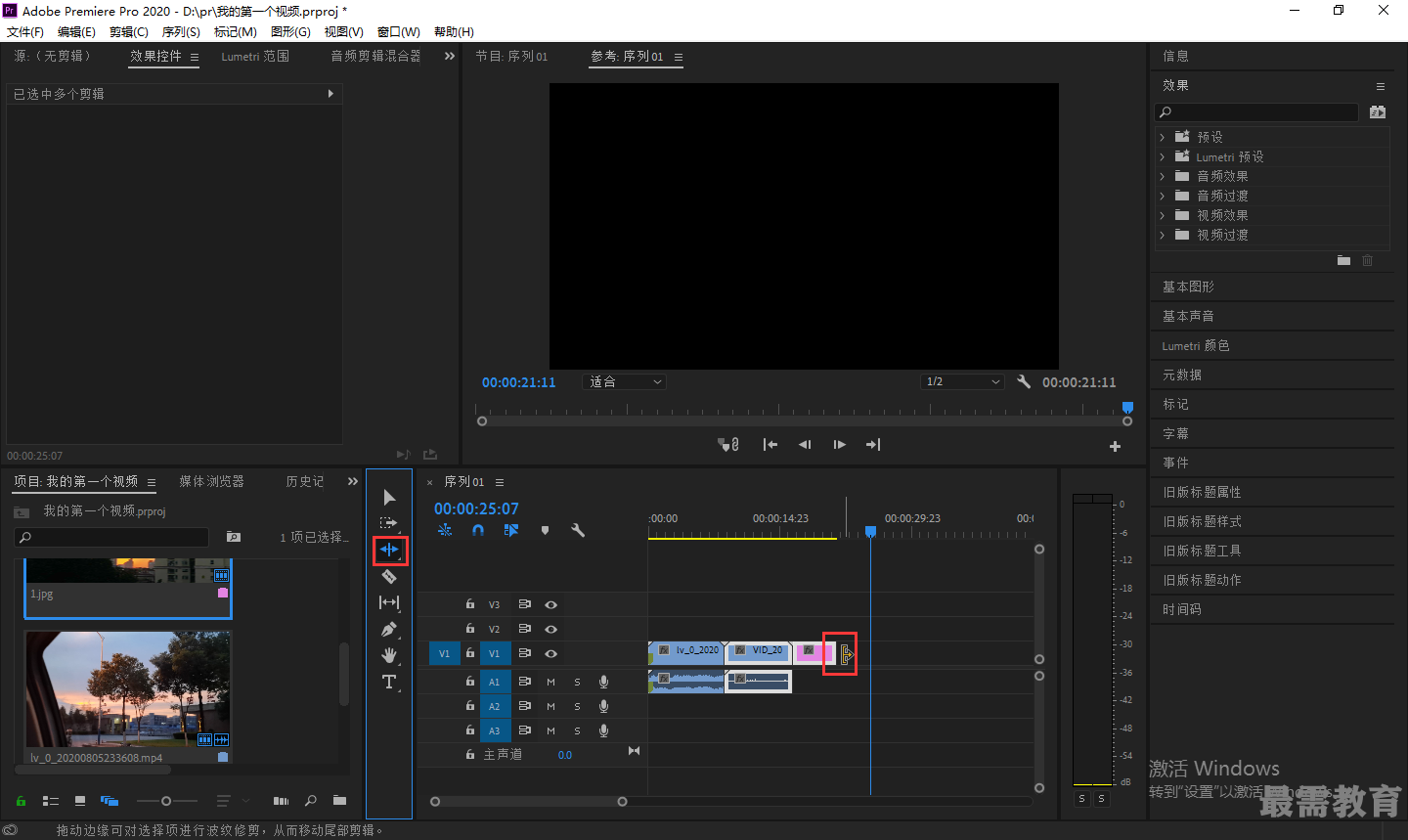The height and width of the screenshot is (840, 1408).
Task: Select the Type tool
Action: click(389, 682)
